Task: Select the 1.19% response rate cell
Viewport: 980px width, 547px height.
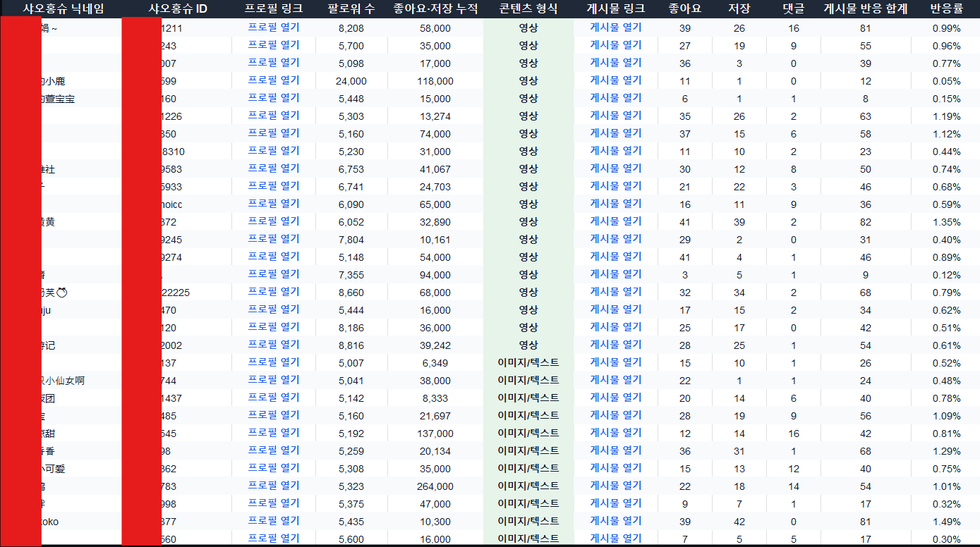Action: (x=947, y=116)
